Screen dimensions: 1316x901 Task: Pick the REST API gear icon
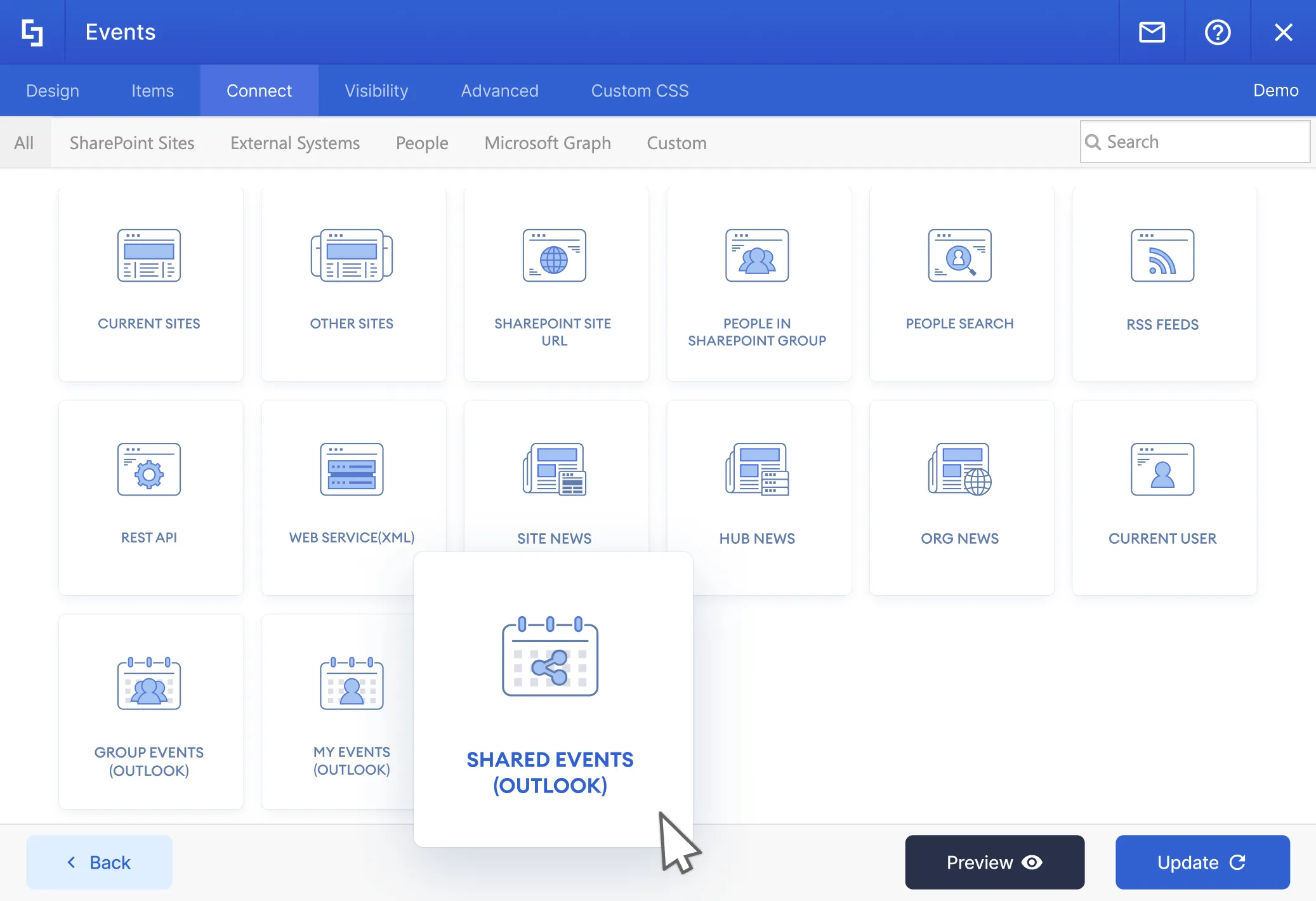point(149,470)
